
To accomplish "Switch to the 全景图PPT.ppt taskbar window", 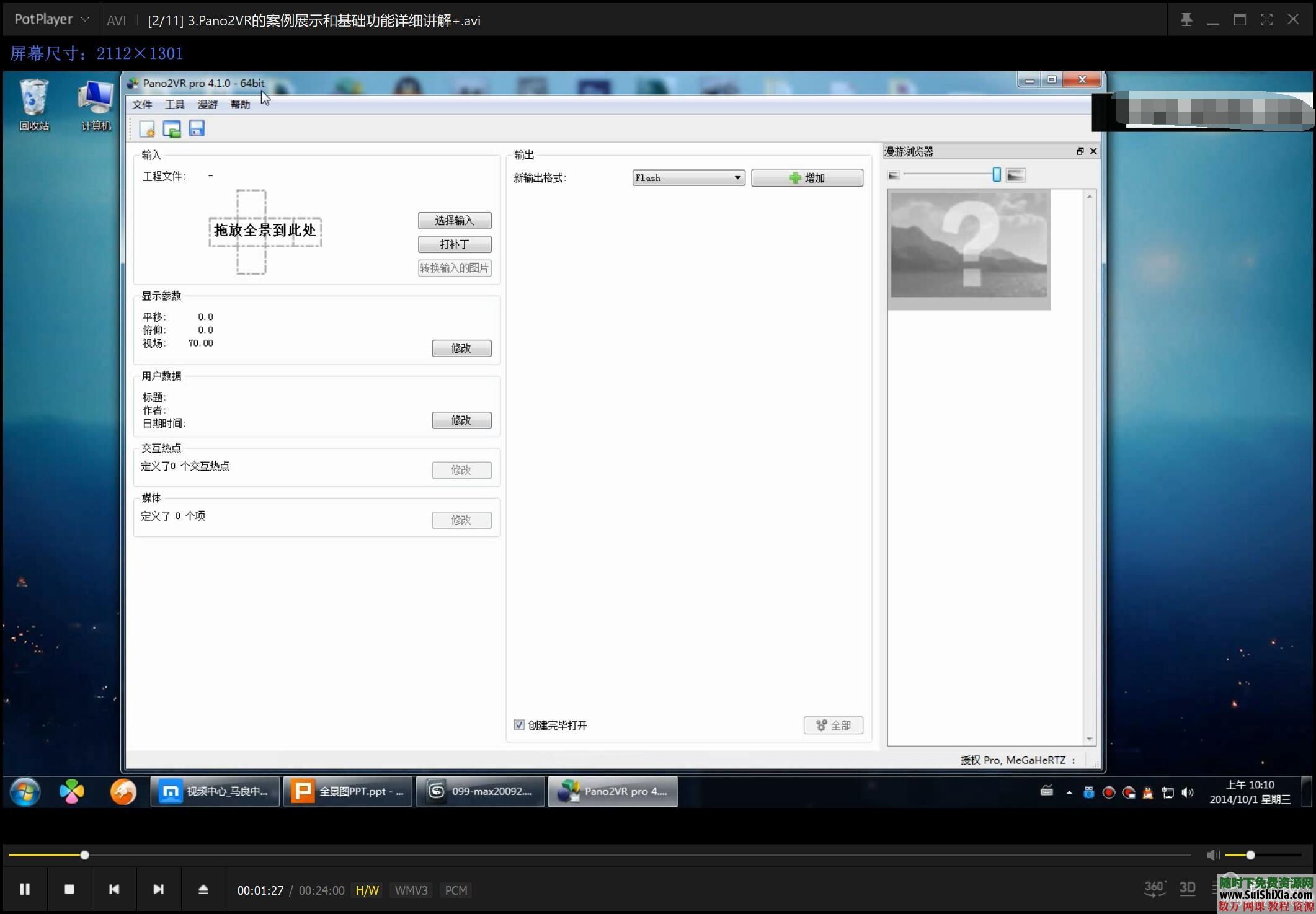I will [347, 792].
